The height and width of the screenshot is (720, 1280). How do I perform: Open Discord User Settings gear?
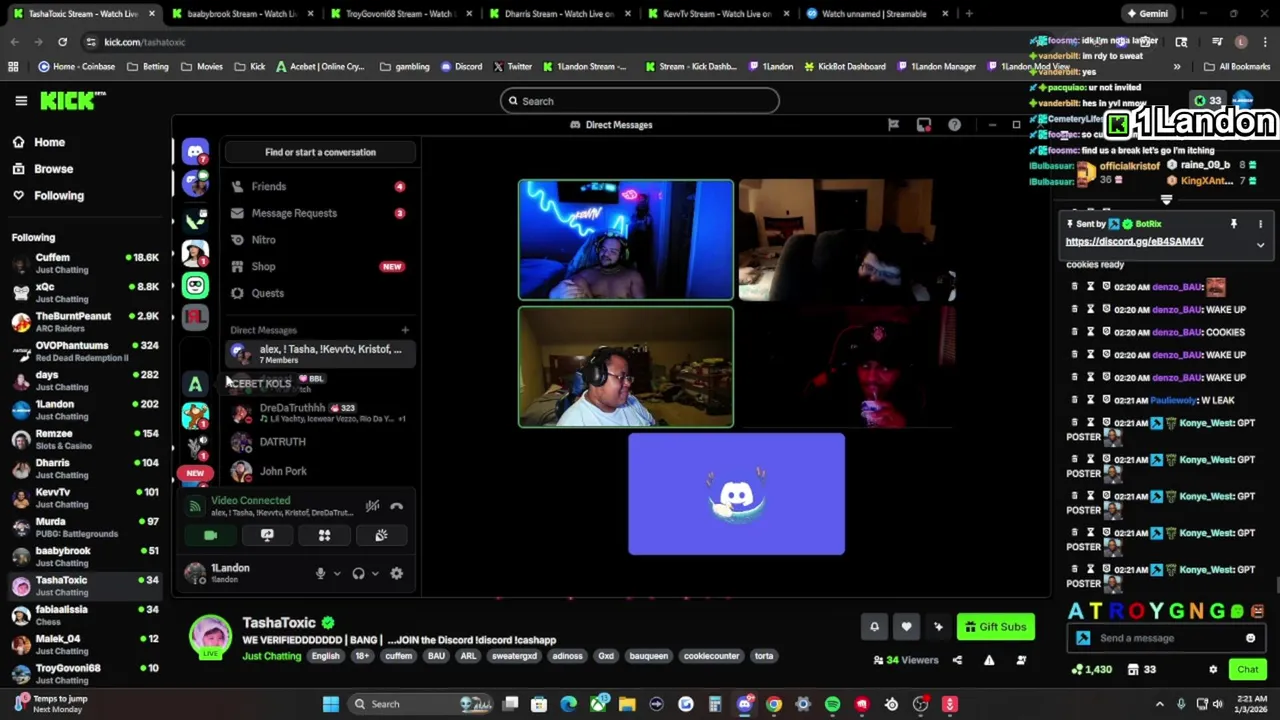[396, 573]
